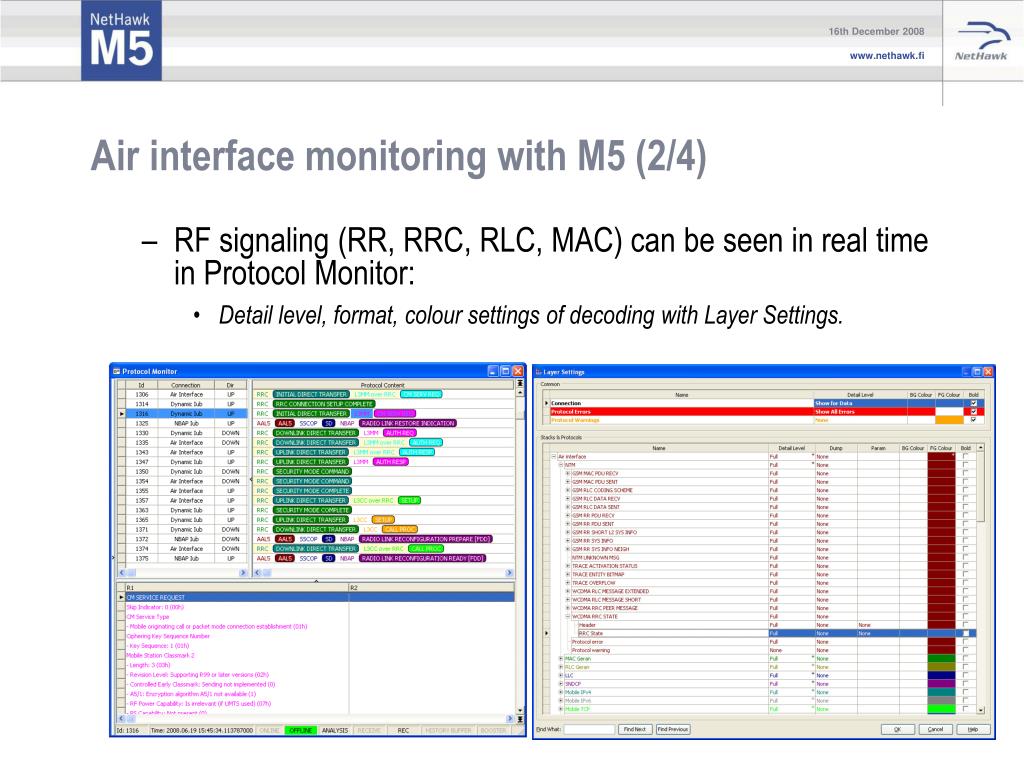Minimize the Protocol Monitor window
The image size is (1024, 768).
tap(493, 371)
